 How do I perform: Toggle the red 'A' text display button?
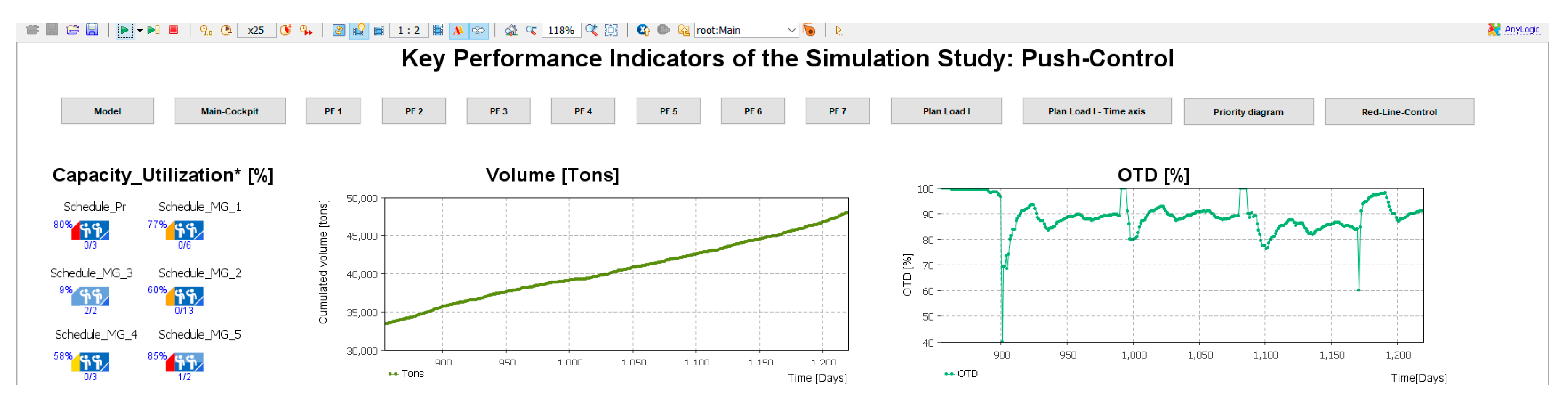pyautogui.click(x=458, y=30)
